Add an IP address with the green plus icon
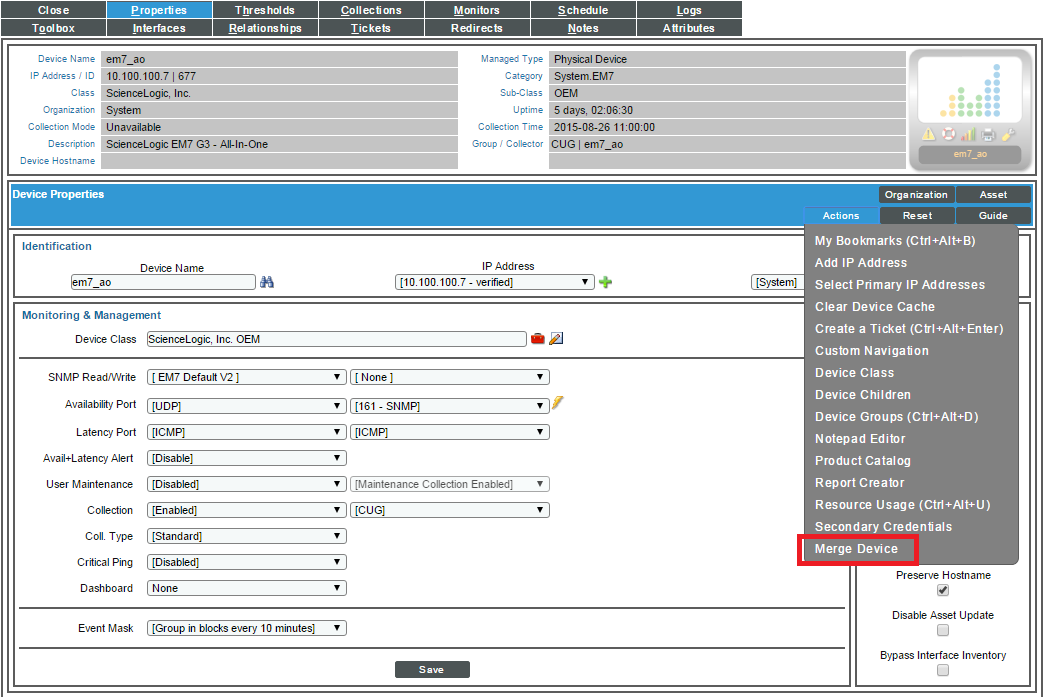Viewport: 1044px width, 697px height. pos(605,282)
